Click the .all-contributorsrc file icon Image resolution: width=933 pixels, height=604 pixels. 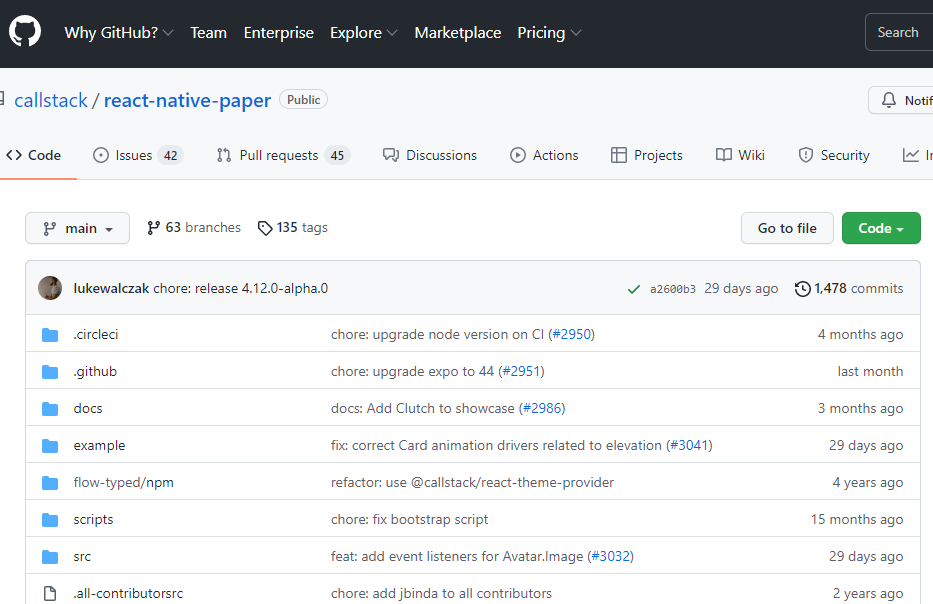(x=50, y=593)
